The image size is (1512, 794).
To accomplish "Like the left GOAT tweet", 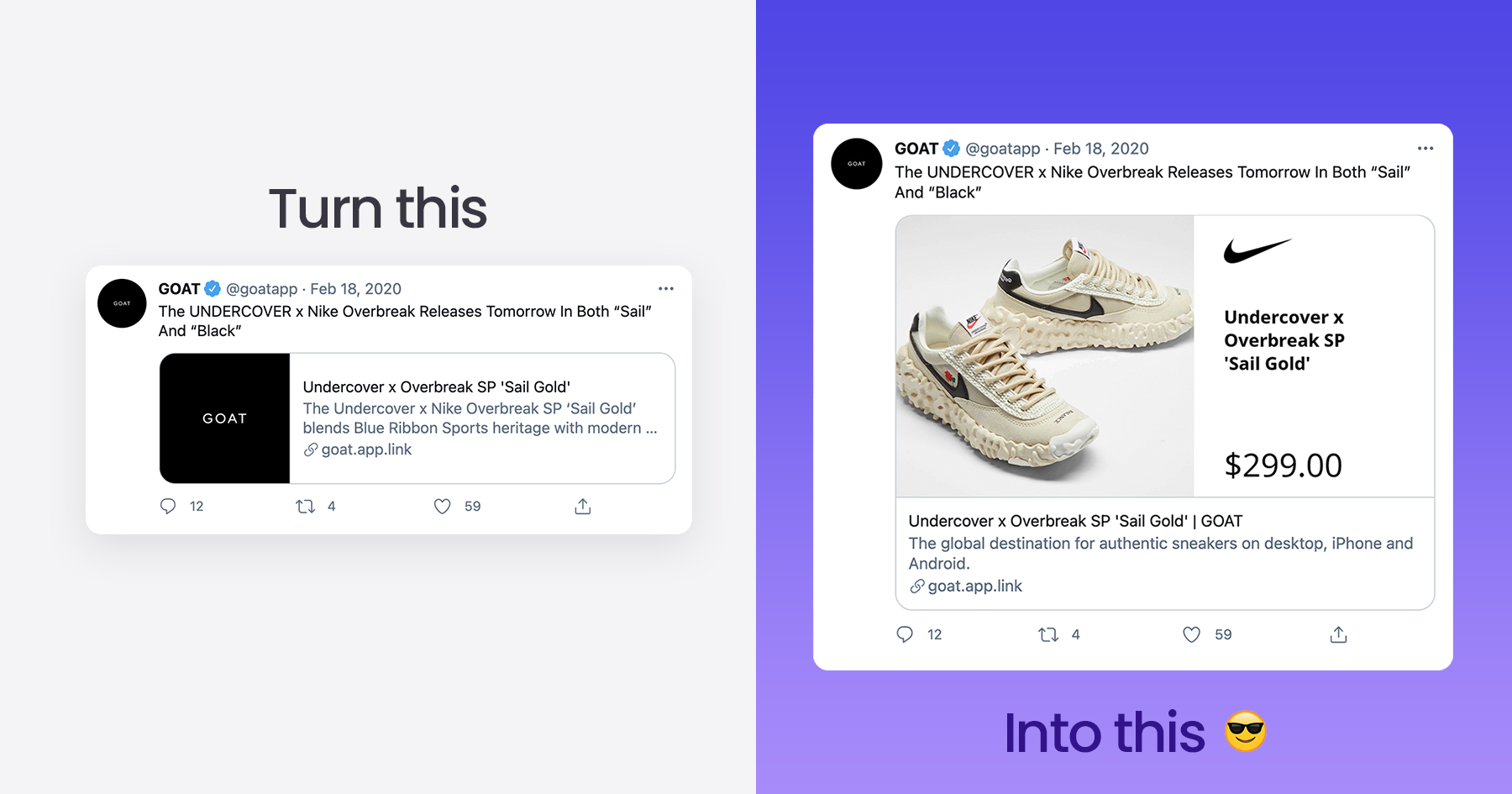I will [442, 506].
